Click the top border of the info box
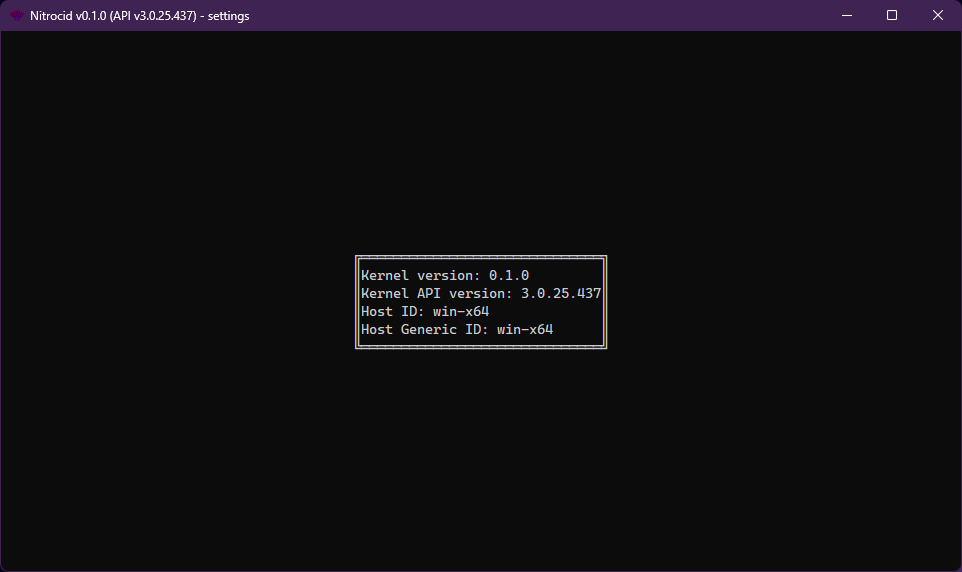The width and height of the screenshot is (962, 572). pos(481,259)
